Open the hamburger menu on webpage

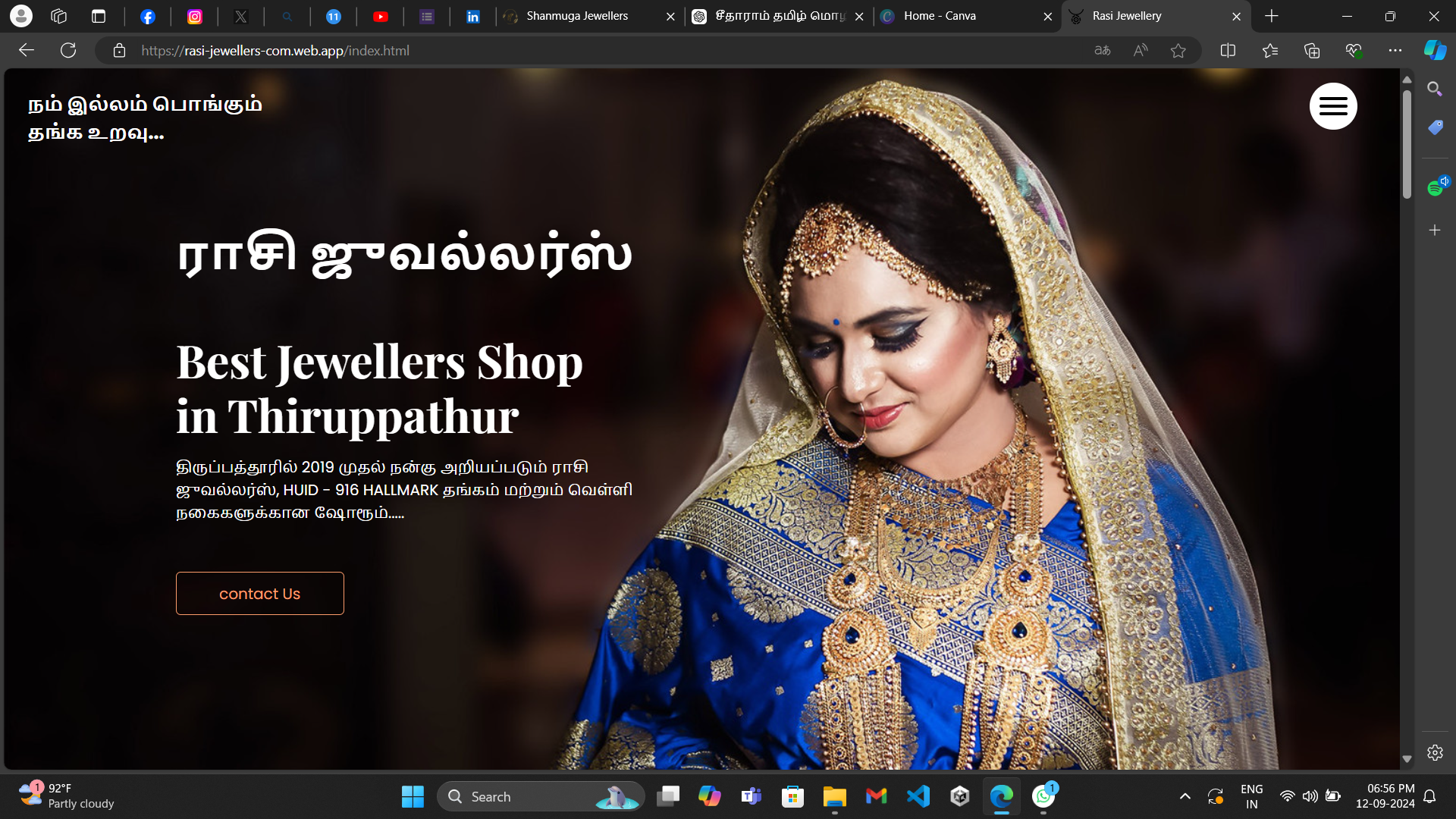[1332, 106]
